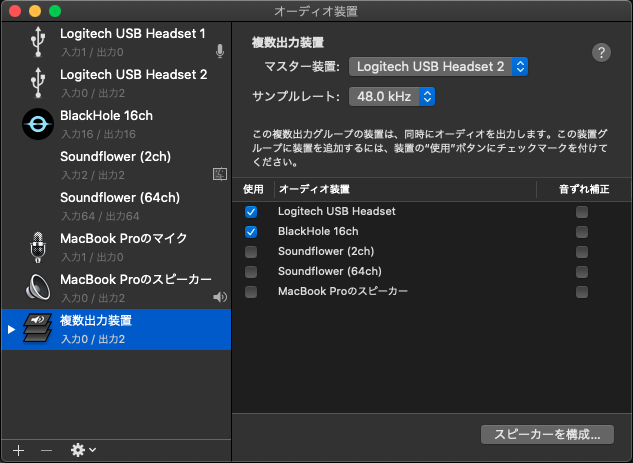Enable 使用 for Soundflower (2ch)
This screenshot has height=463, width=633.
click(x=251, y=252)
